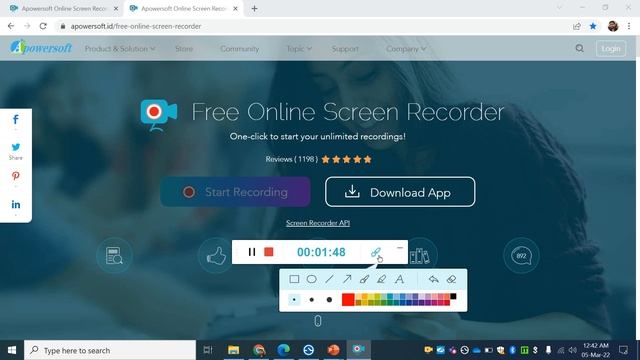The image size is (640, 360).
Task: Click the Start Recording button
Action: [236, 192]
